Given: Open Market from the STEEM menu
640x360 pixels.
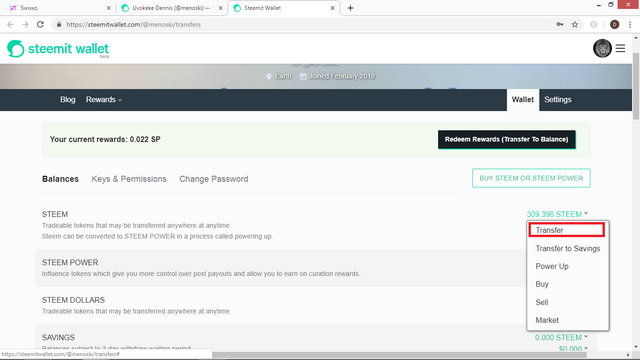Looking at the screenshot, I should [x=547, y=320].
